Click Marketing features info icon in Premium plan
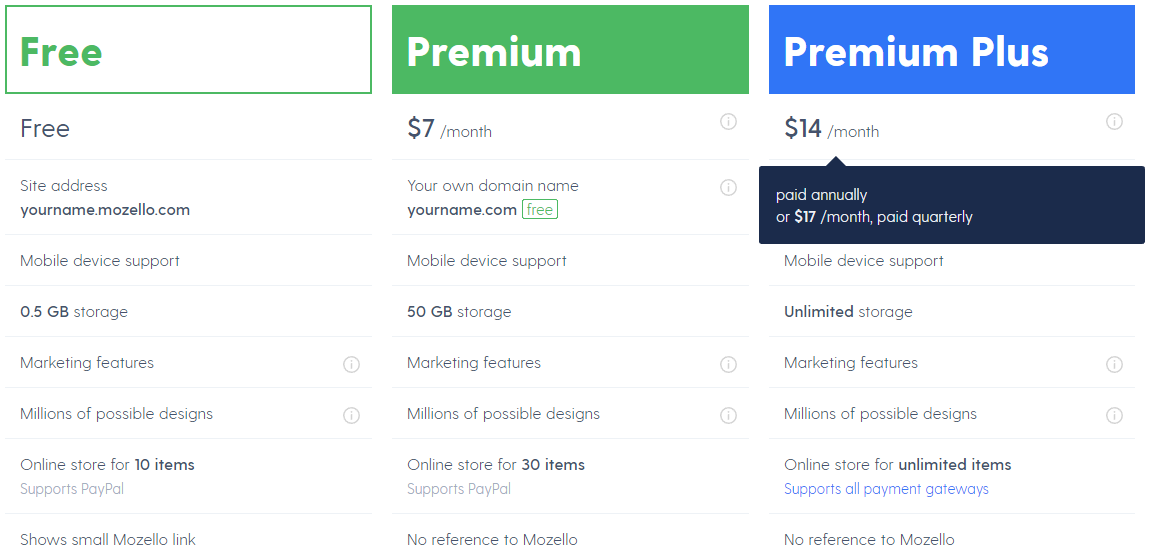The width and height of the screenshot is (1152, 554). click(728, 364)
